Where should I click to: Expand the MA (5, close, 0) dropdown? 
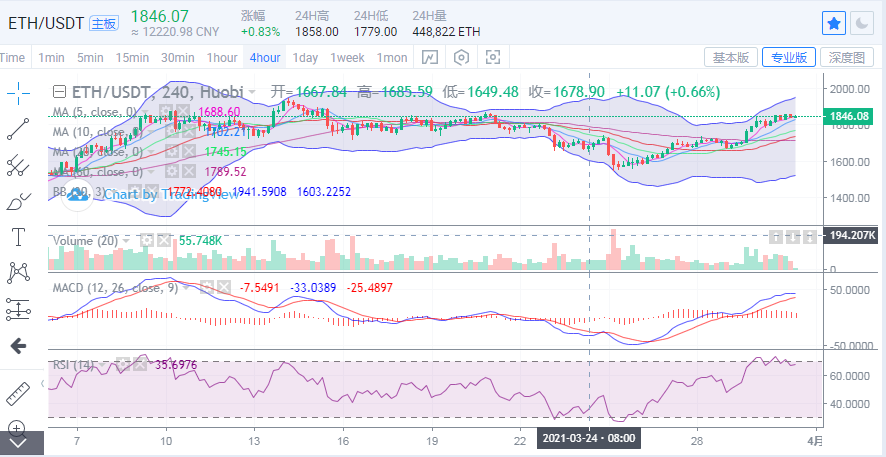click(146, 112)
